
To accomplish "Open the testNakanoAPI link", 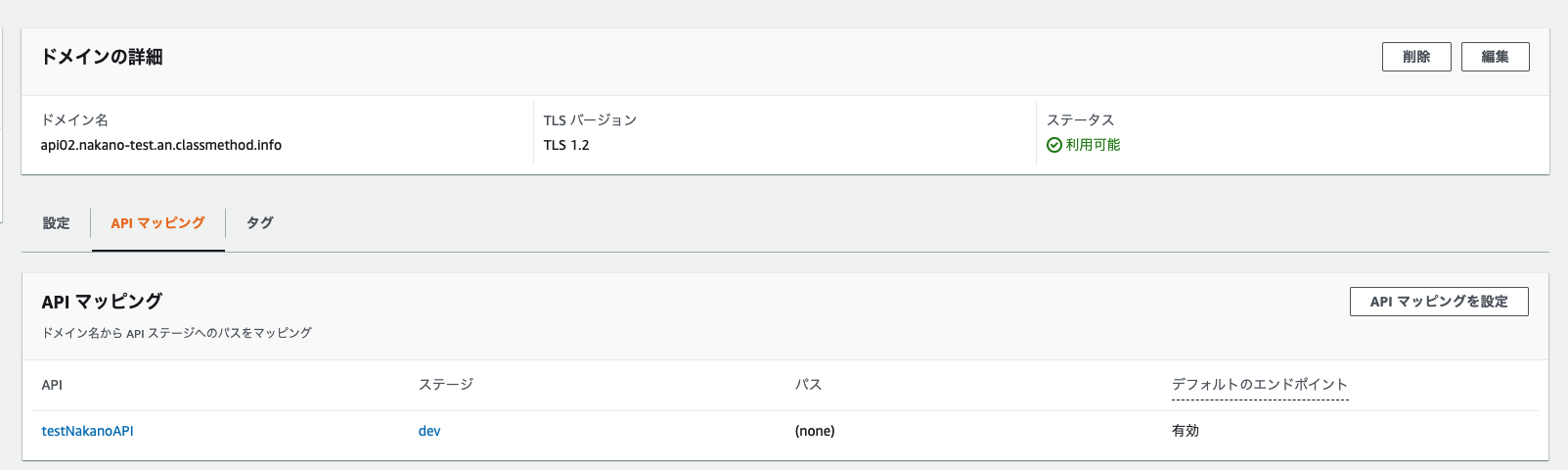I will pyautogui.click(x=87, y=431).
